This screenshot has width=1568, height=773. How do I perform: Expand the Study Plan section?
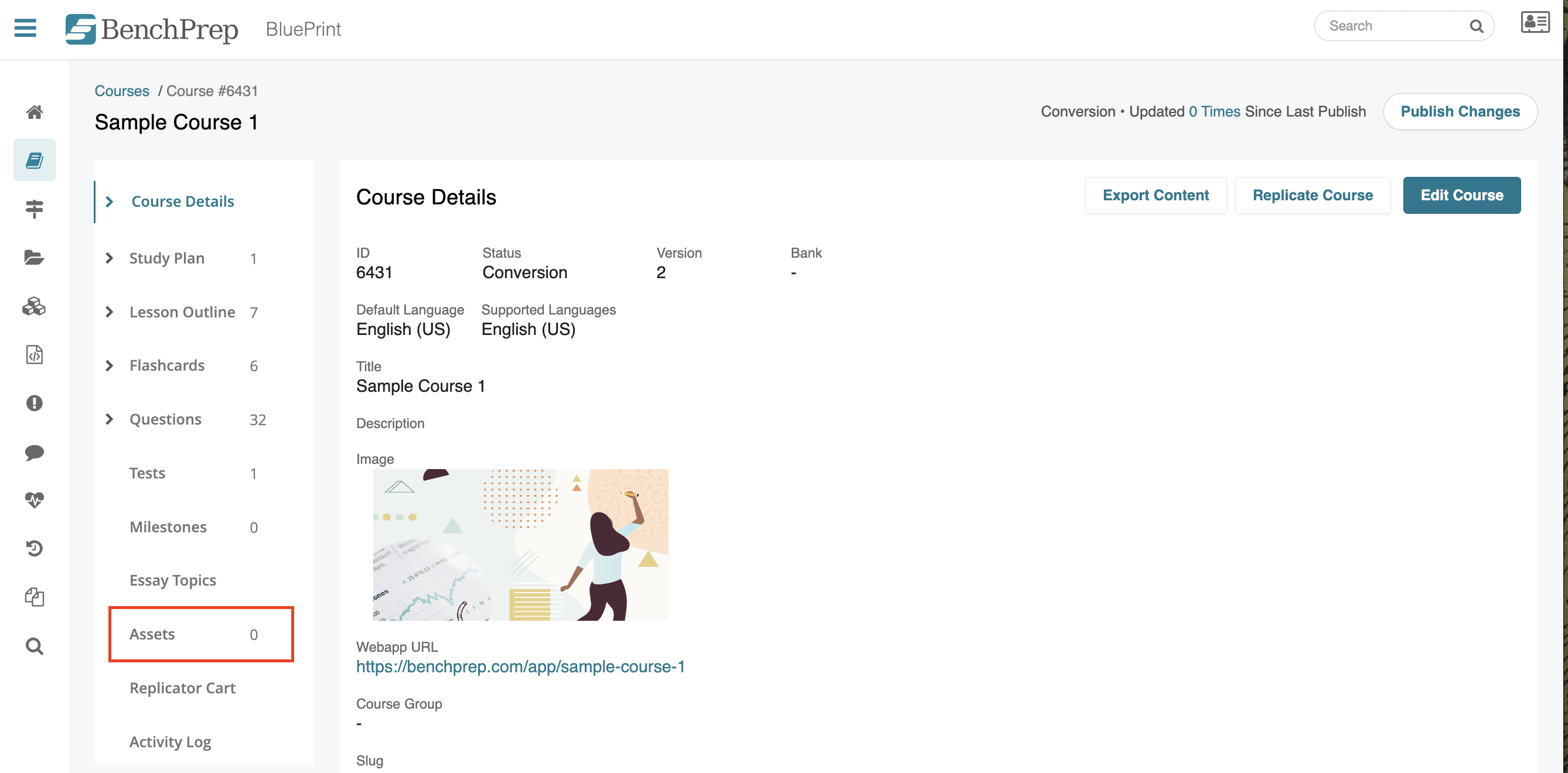click(x=167, y=258)
